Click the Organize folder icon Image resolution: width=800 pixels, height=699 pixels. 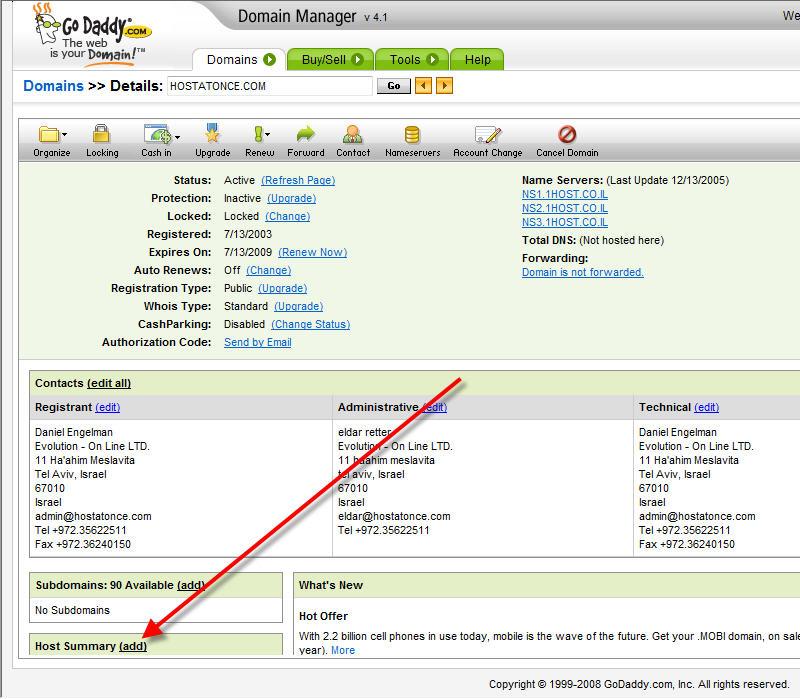(50, 134)
